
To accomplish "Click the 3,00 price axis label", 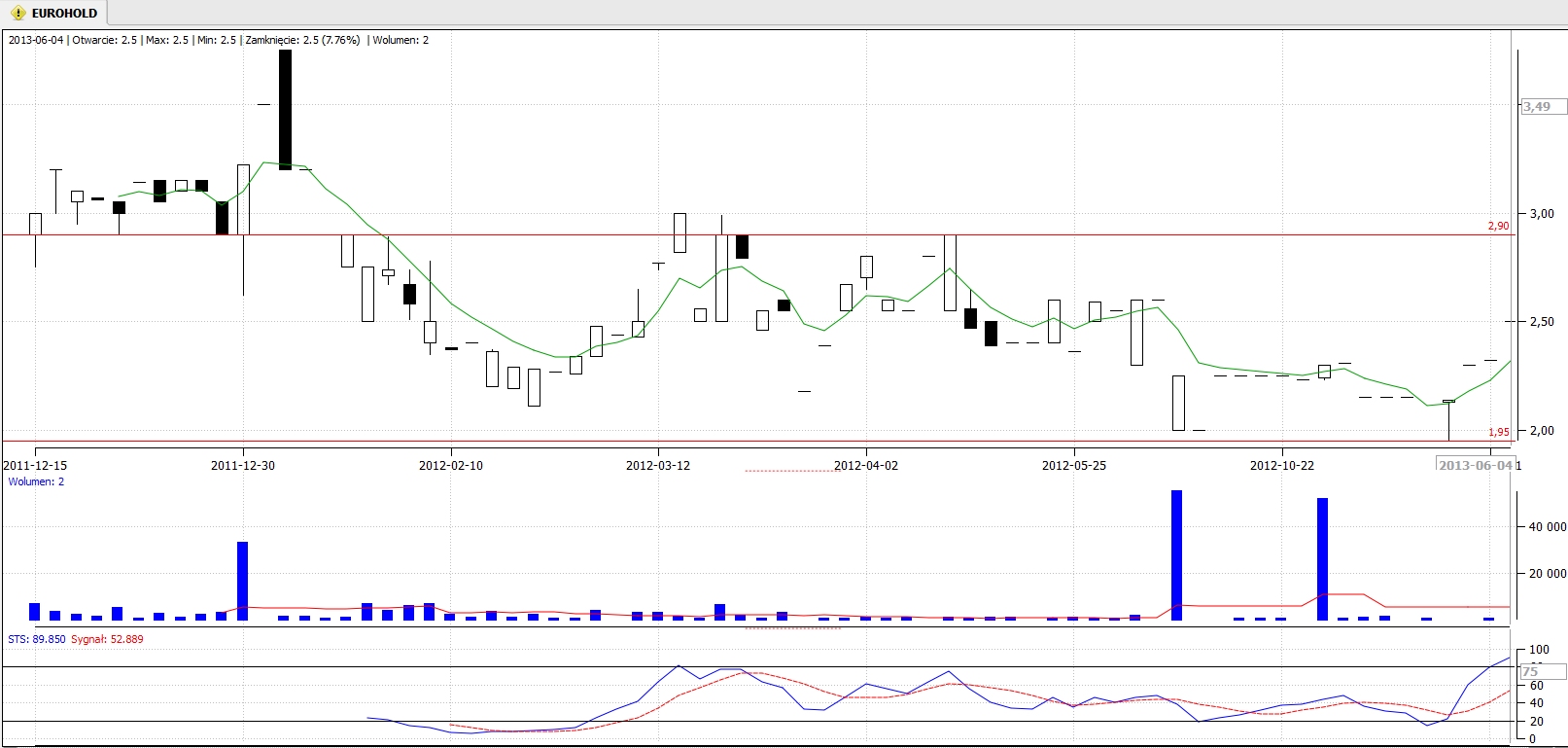I will 1542,213.
